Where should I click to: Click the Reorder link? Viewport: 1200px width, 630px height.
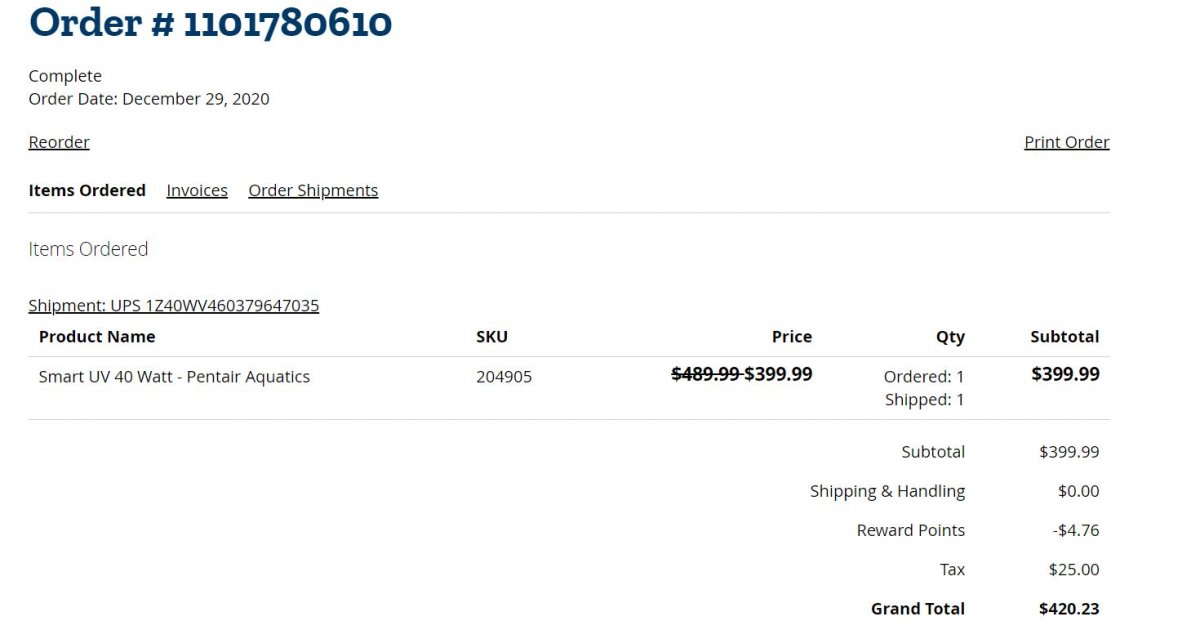pyautogui.click(x=59, y=142)
